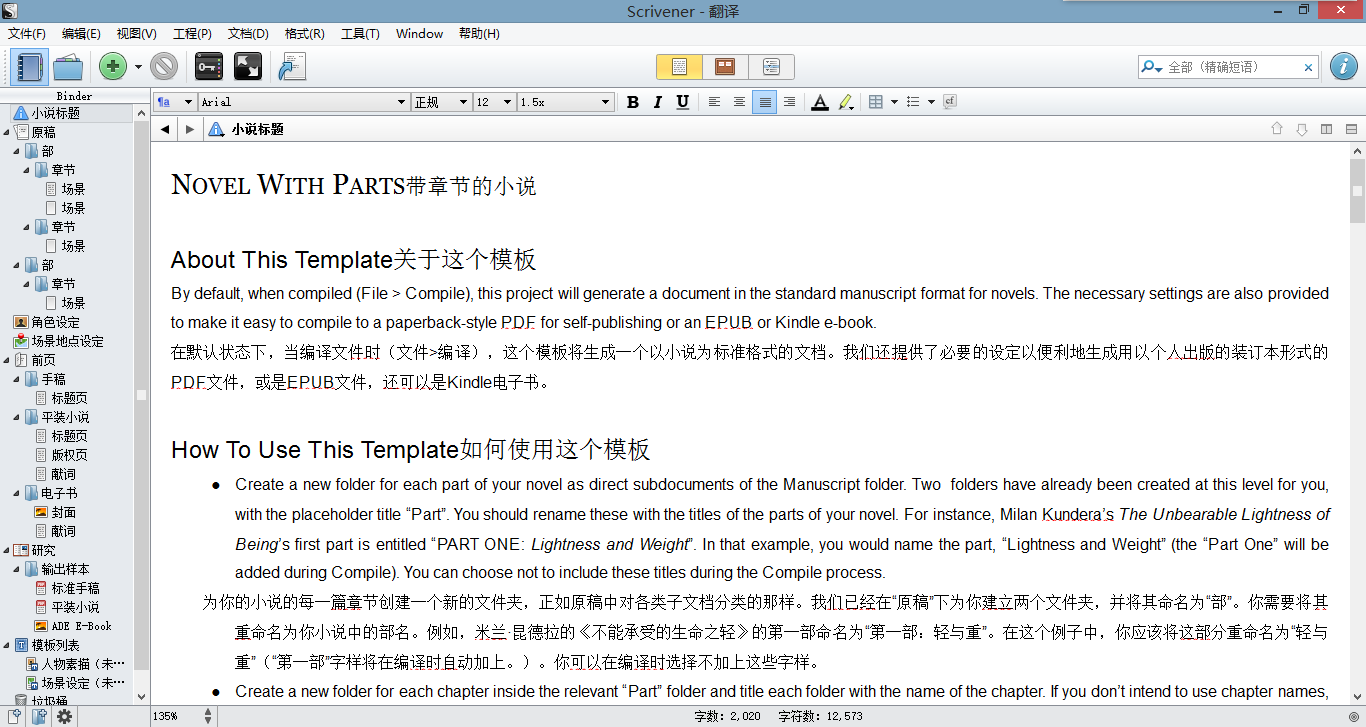Open list style dropdown arrow
This screenshot has height=727, width=1366.
click(x=931, y=102)
